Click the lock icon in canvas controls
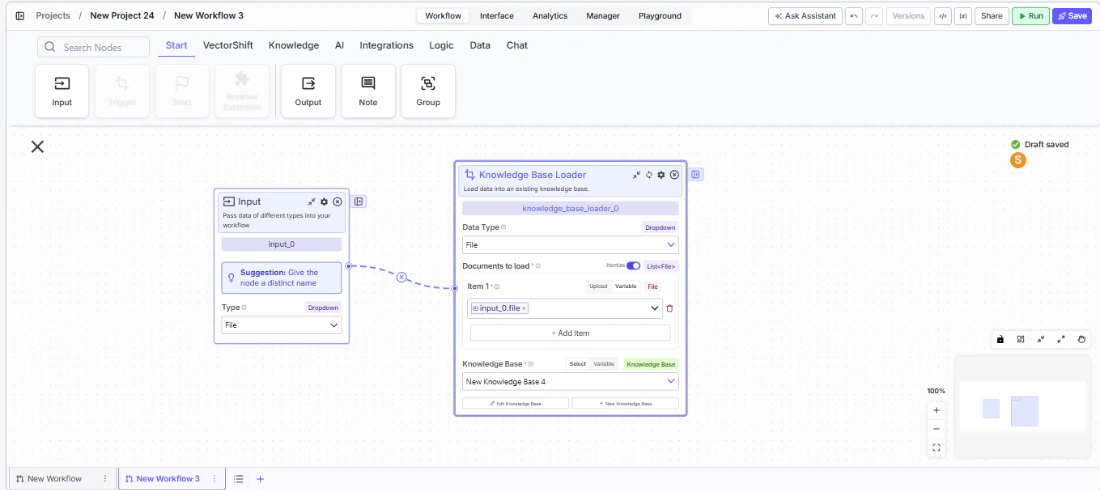Image resolution: width=1100 pixels, height=490 pixels. (1000, 339)
